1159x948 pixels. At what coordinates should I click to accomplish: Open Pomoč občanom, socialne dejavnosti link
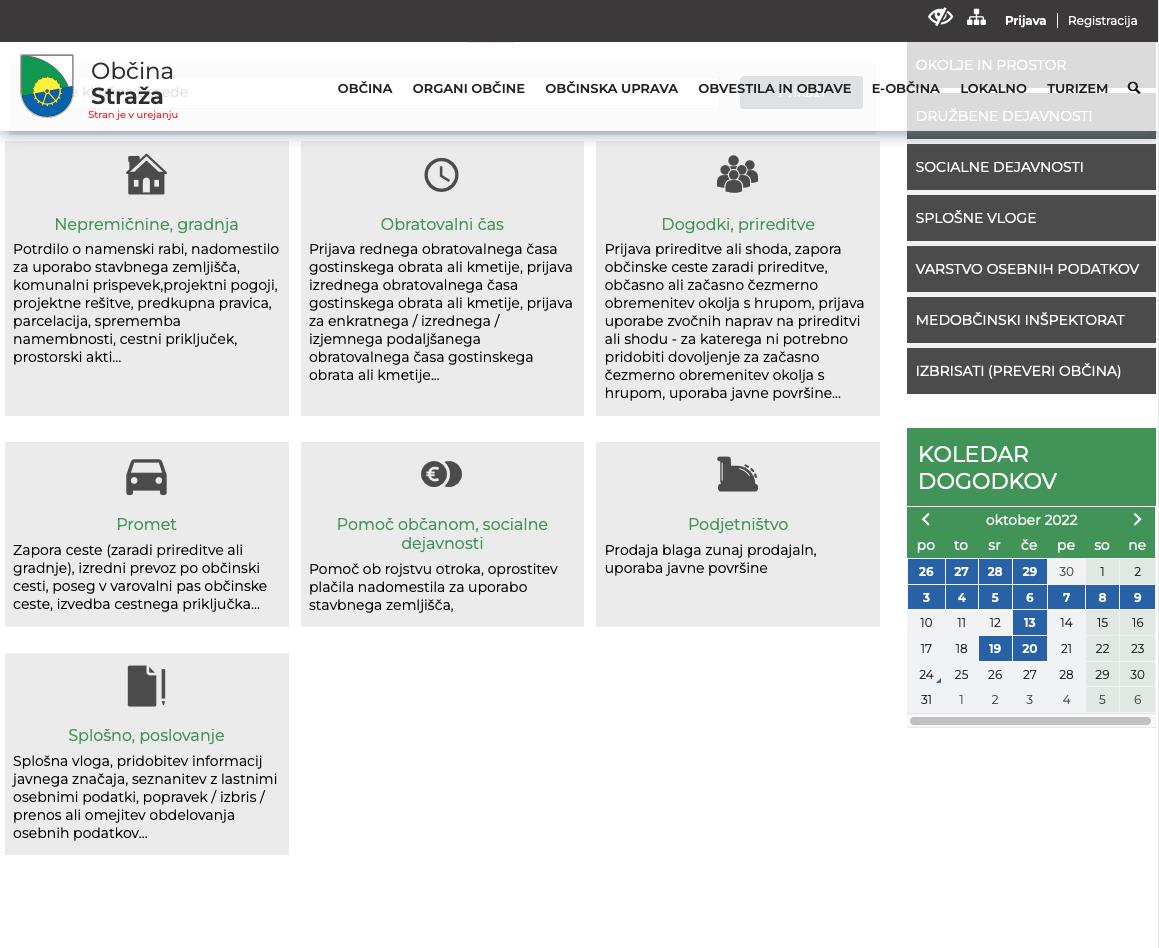(442, 533)
